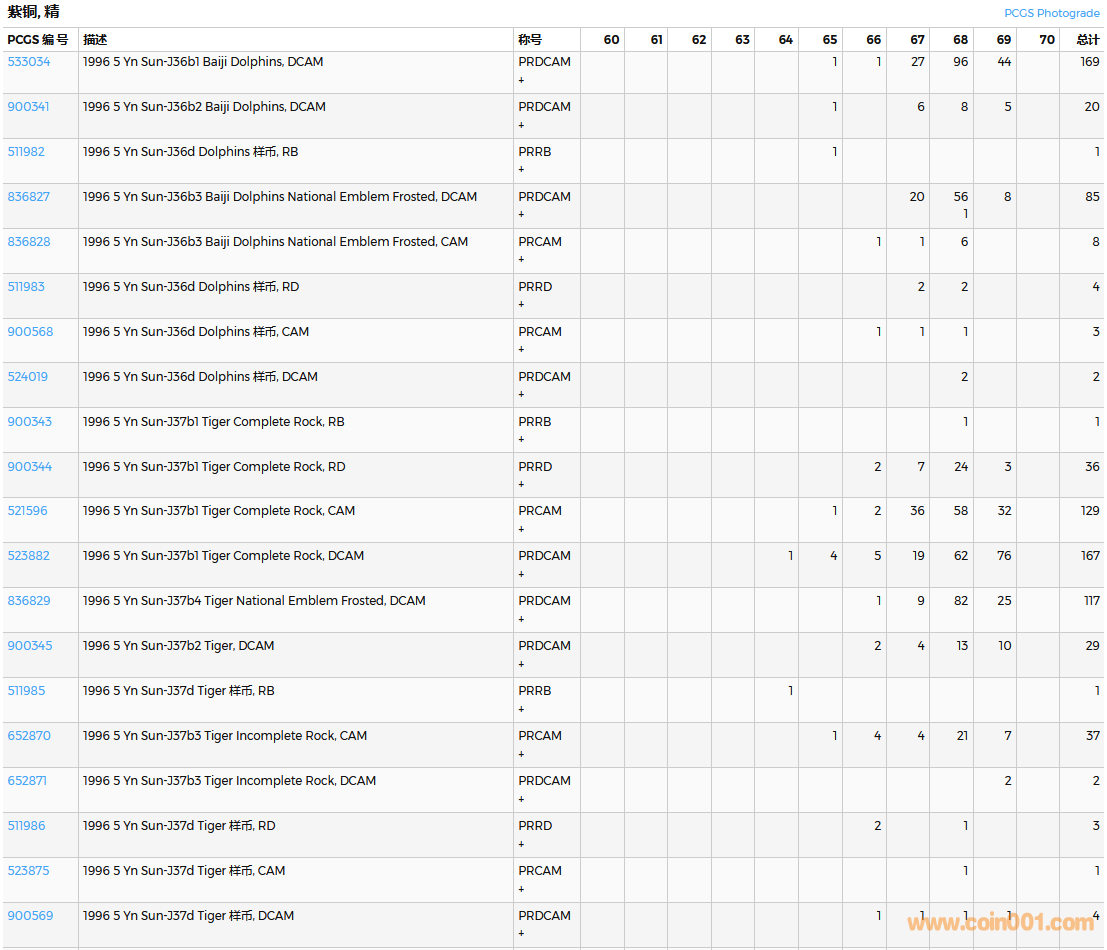This screenshot has width=1107, height=950.
Task: Open PCGS number 900341 link
Action: click(x=30, y=107)
